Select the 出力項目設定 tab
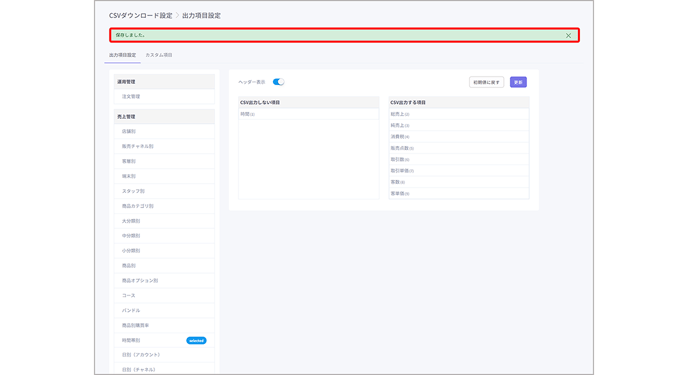The image size is (688, 375). click(122, 55)
